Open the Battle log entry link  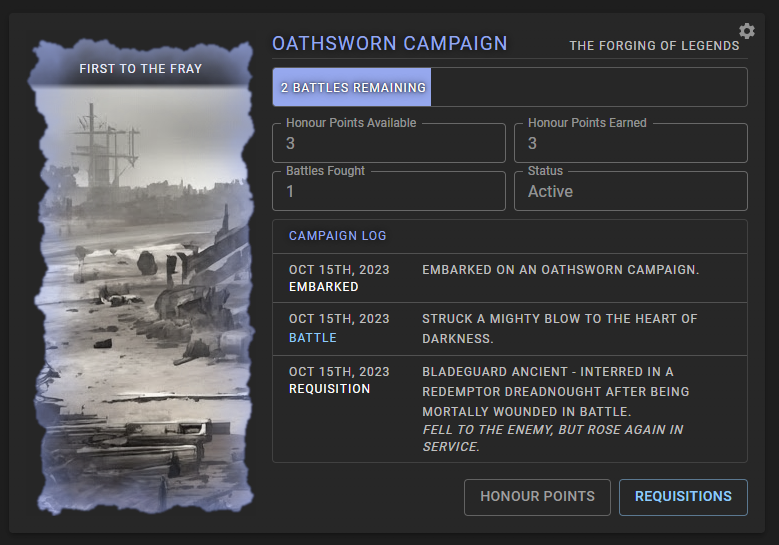[x=313, y=338]
